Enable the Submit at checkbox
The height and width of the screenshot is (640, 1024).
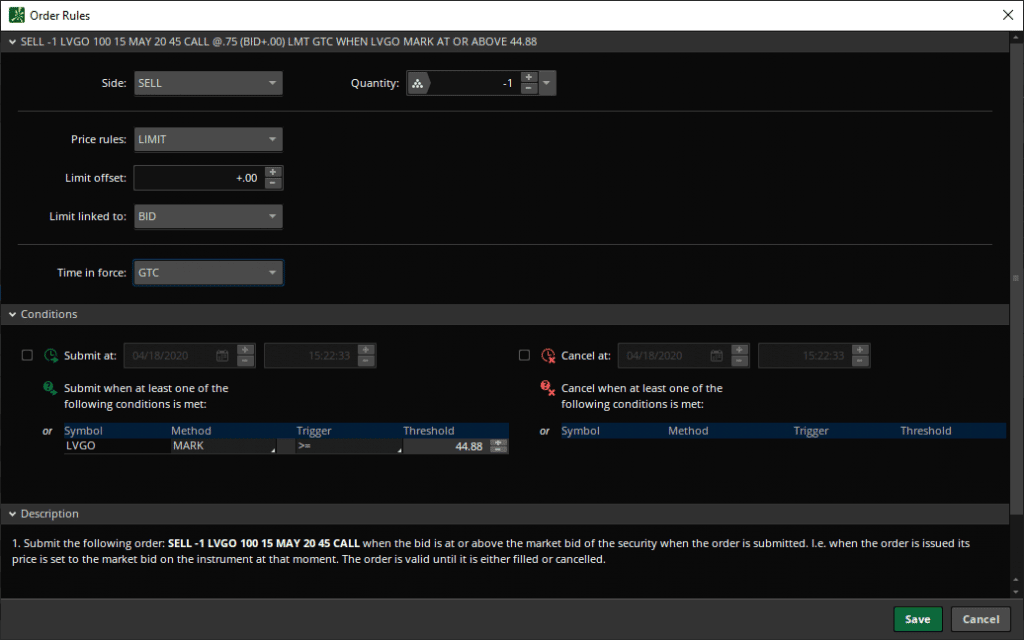pyautogui.click(x=28, y=355)
